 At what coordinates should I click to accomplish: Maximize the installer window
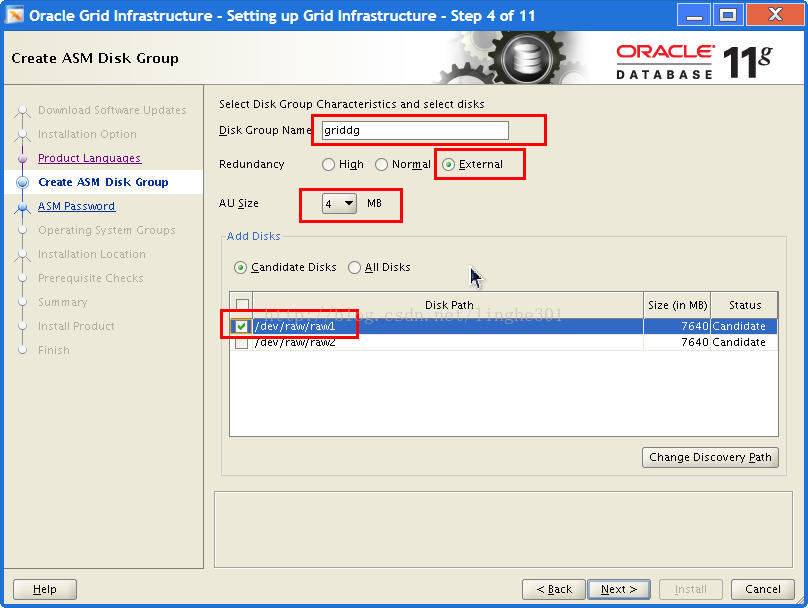coord(728,15)
